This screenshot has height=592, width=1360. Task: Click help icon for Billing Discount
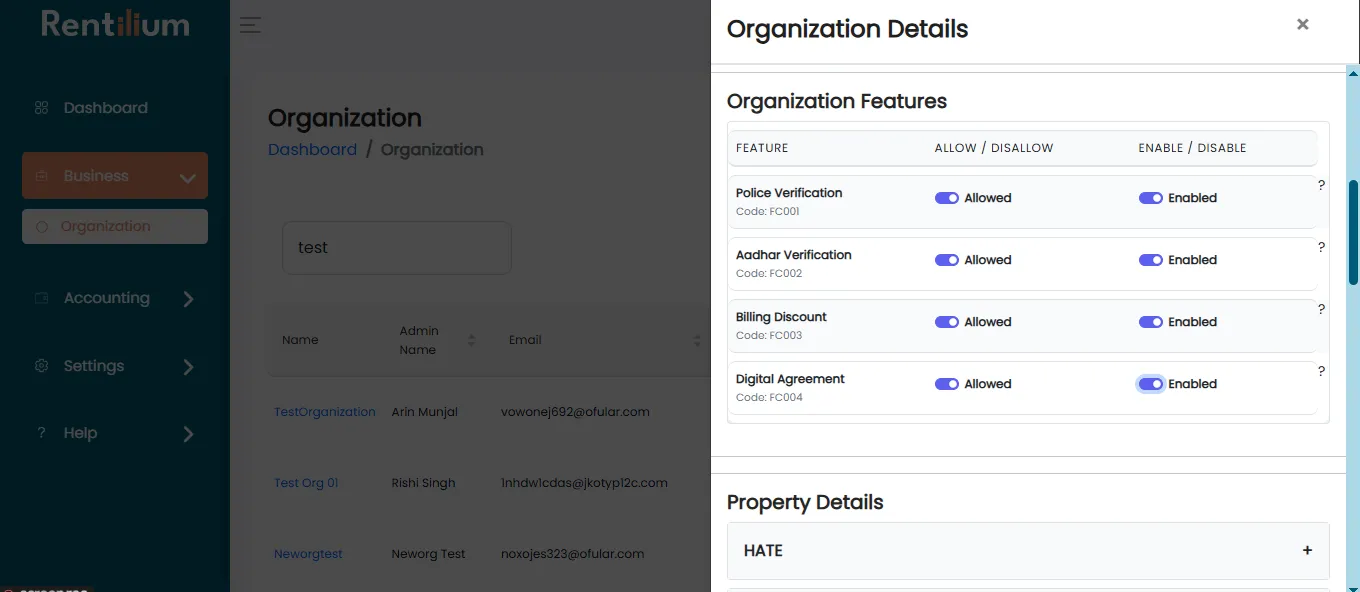[1321, 309]
